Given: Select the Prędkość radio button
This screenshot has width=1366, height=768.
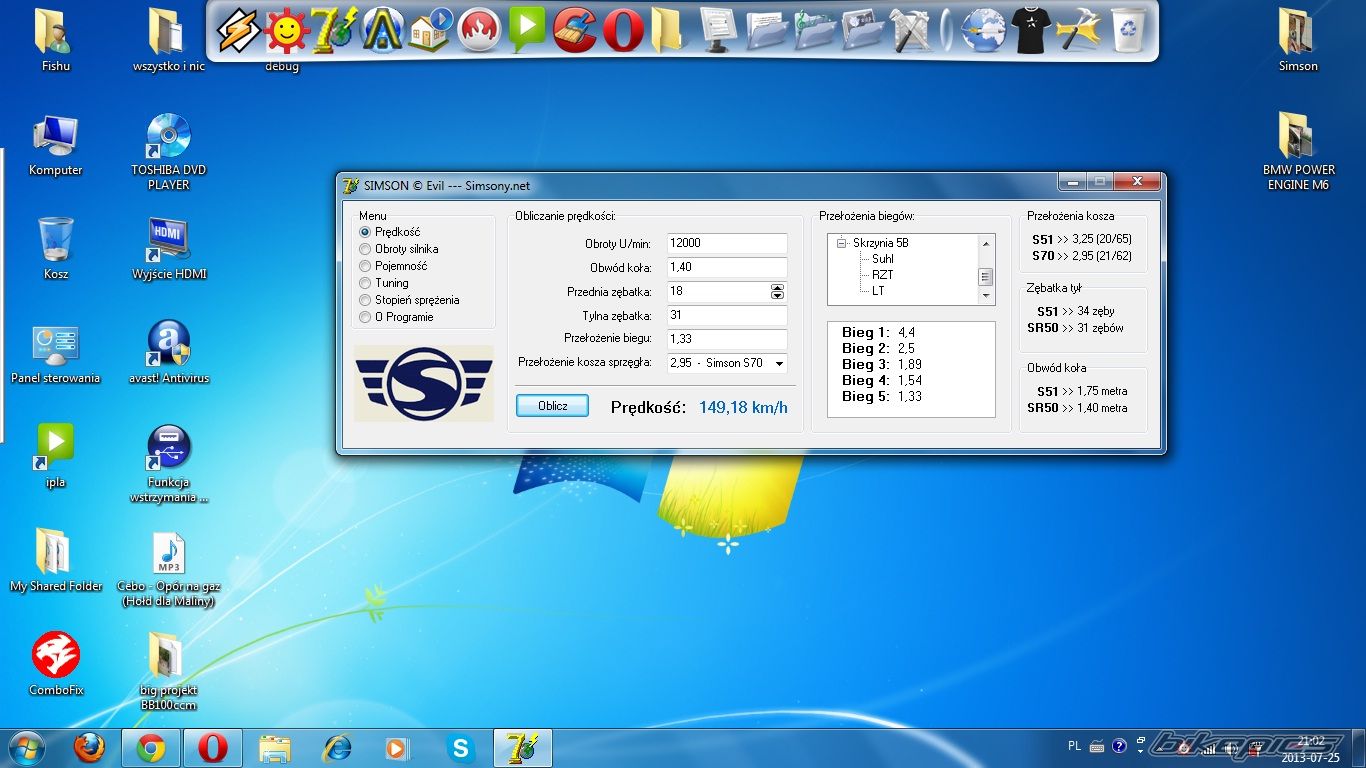Looking at the screenshot, I should pyautogui.click(x=390, y=232).
